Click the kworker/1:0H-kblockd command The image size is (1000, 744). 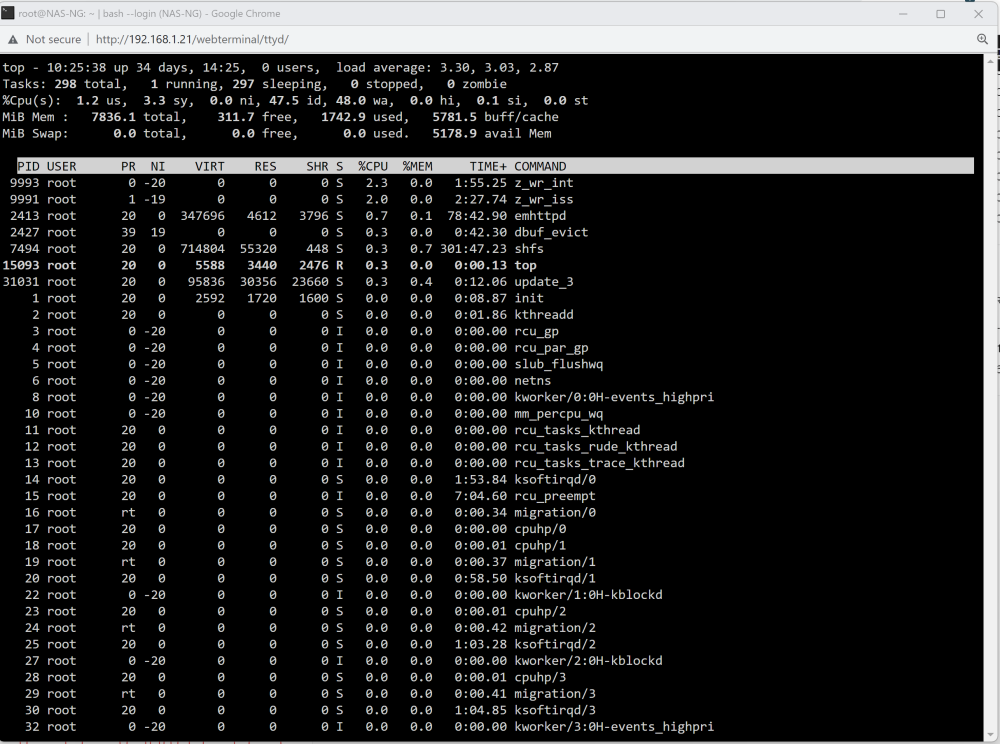point(588,595)
